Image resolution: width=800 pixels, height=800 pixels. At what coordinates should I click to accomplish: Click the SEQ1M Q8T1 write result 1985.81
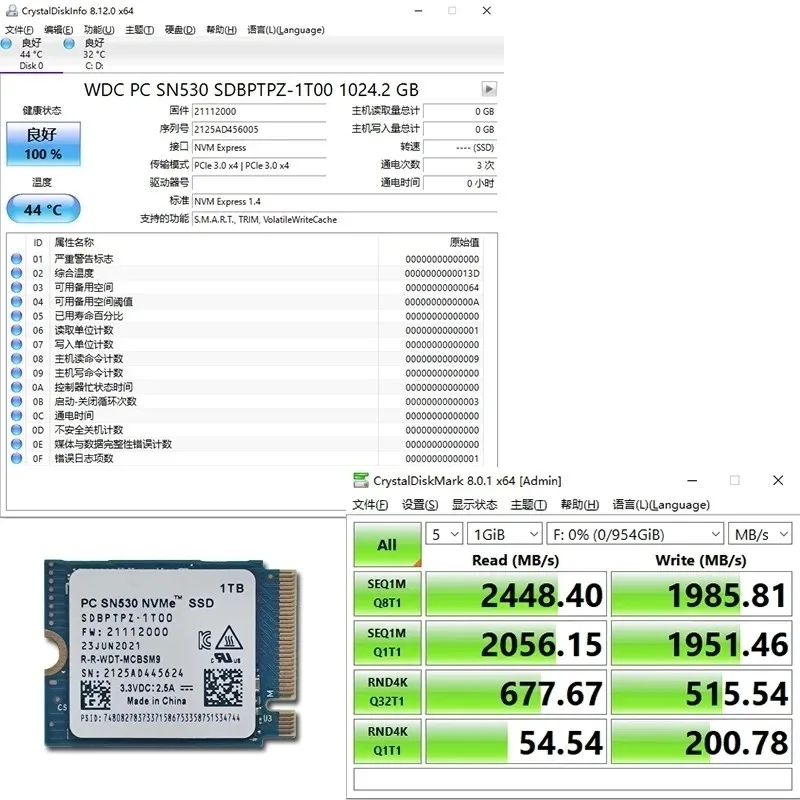pos(702,594)
